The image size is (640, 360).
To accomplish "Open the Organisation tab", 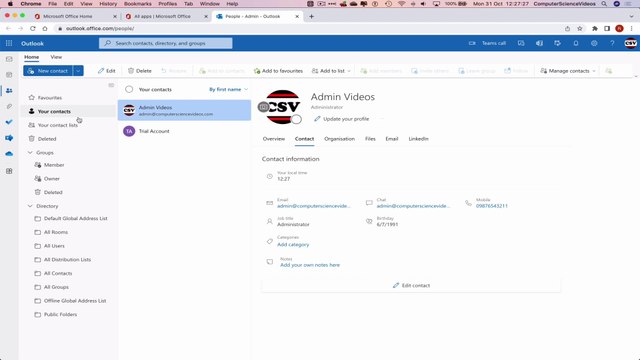I will click(339, 139).
